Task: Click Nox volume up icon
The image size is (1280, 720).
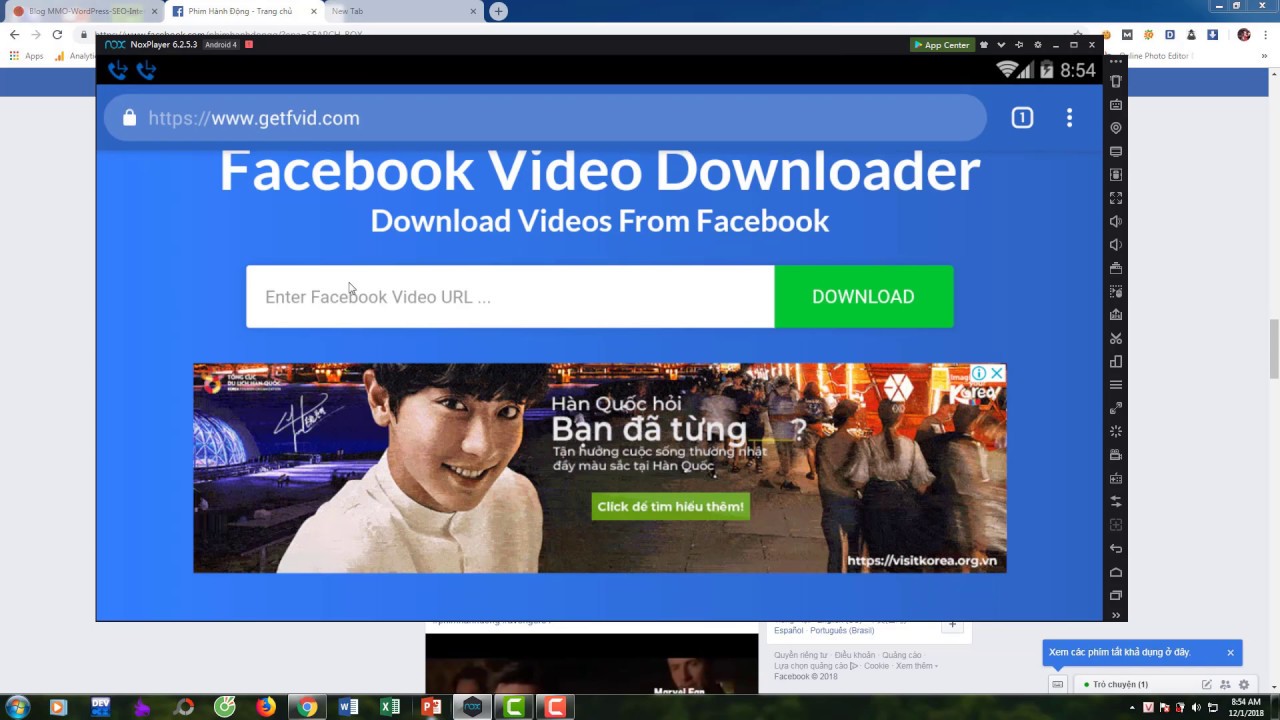Action: (x=1116, y=221)
